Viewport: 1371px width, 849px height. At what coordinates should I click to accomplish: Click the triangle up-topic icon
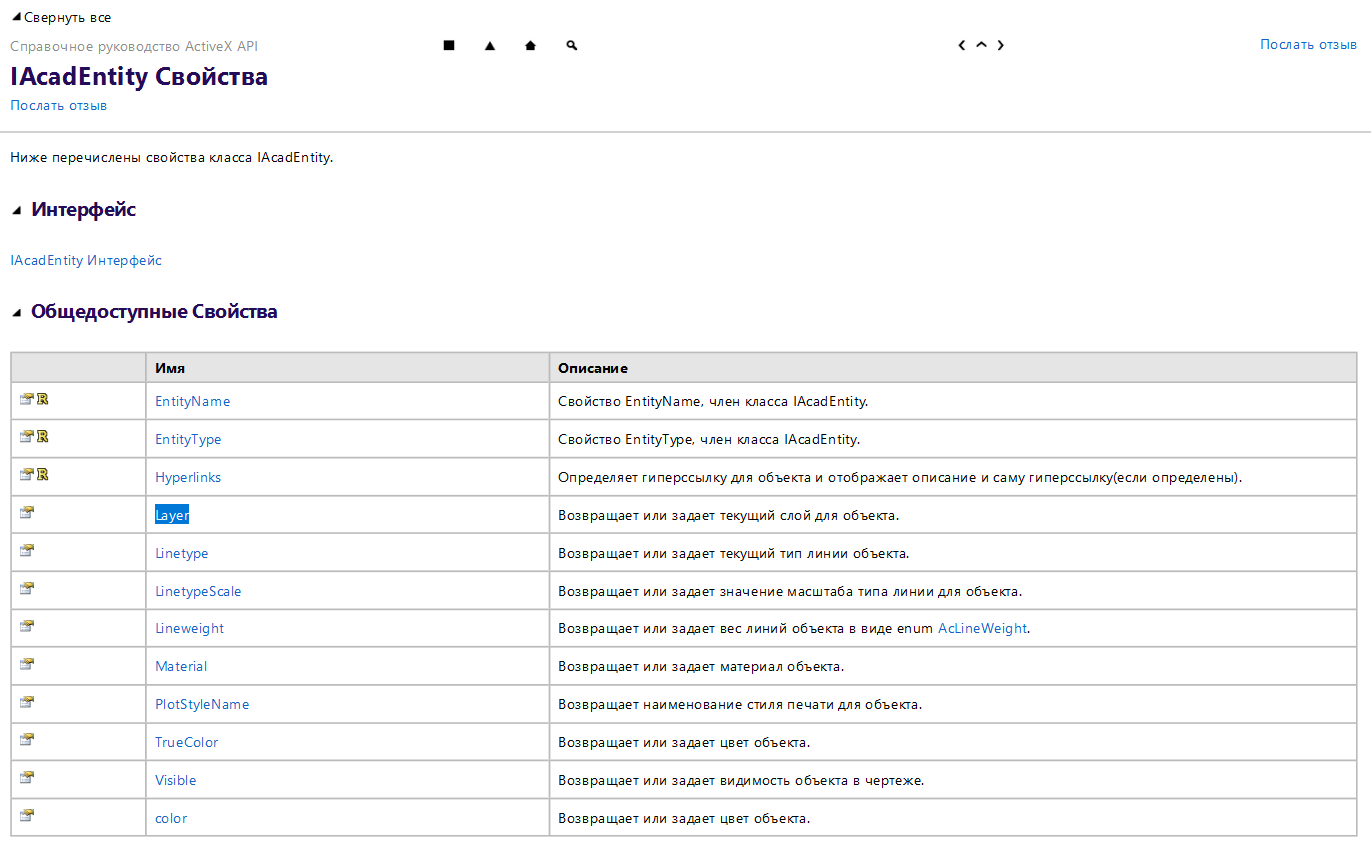point(490,45)
